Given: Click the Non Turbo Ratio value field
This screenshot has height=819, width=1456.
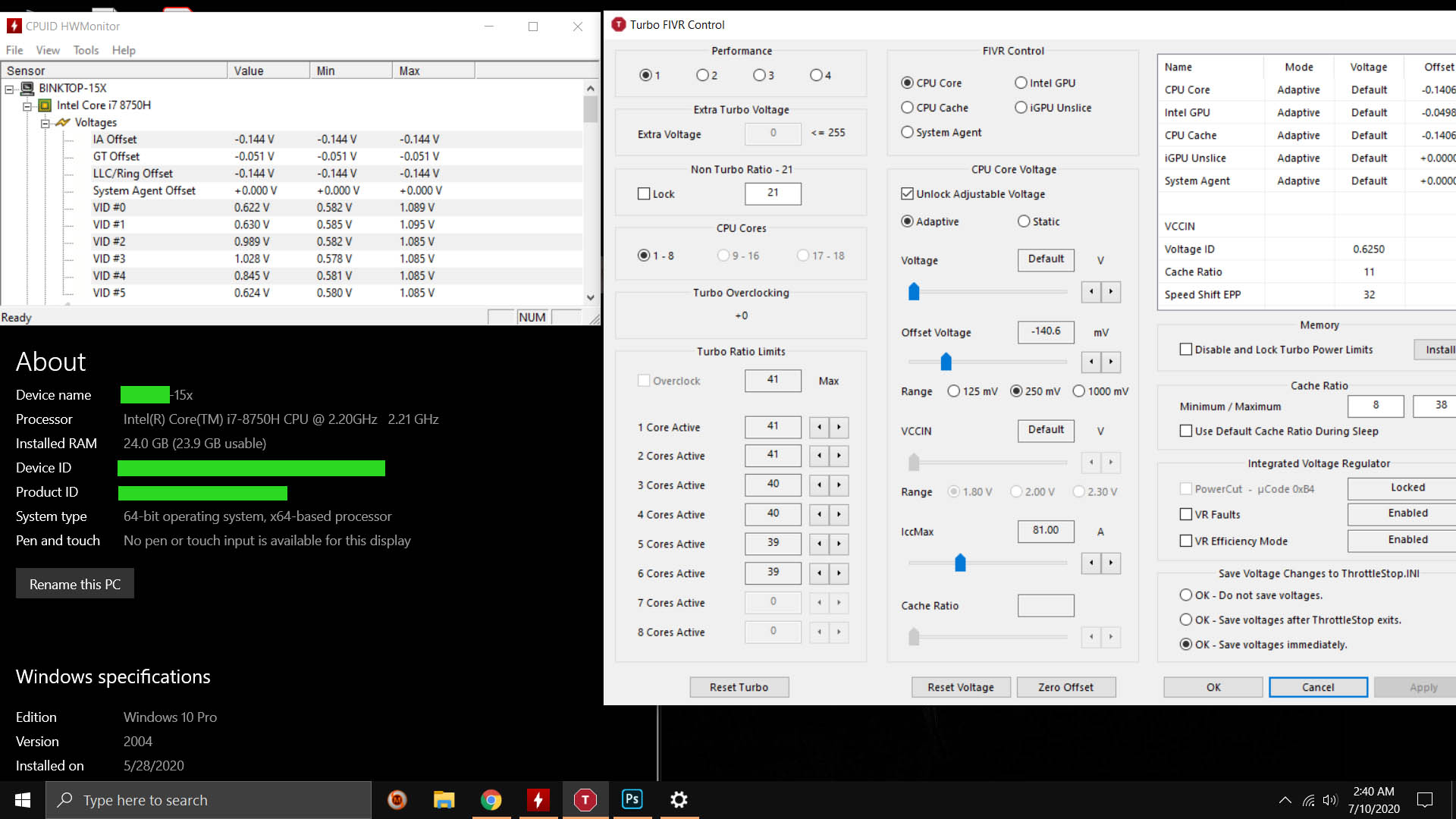Looking at the screenshot, I should pos(773,193).
